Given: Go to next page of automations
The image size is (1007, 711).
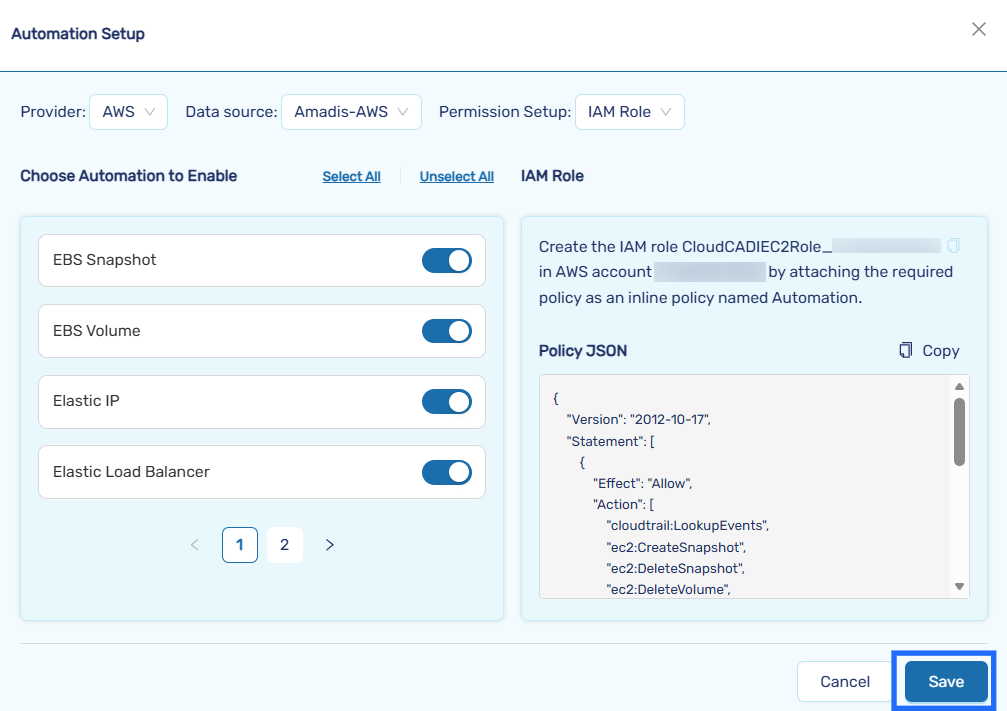Looking at the screenshot, I should pyautogui.click(x=330, y=545).
